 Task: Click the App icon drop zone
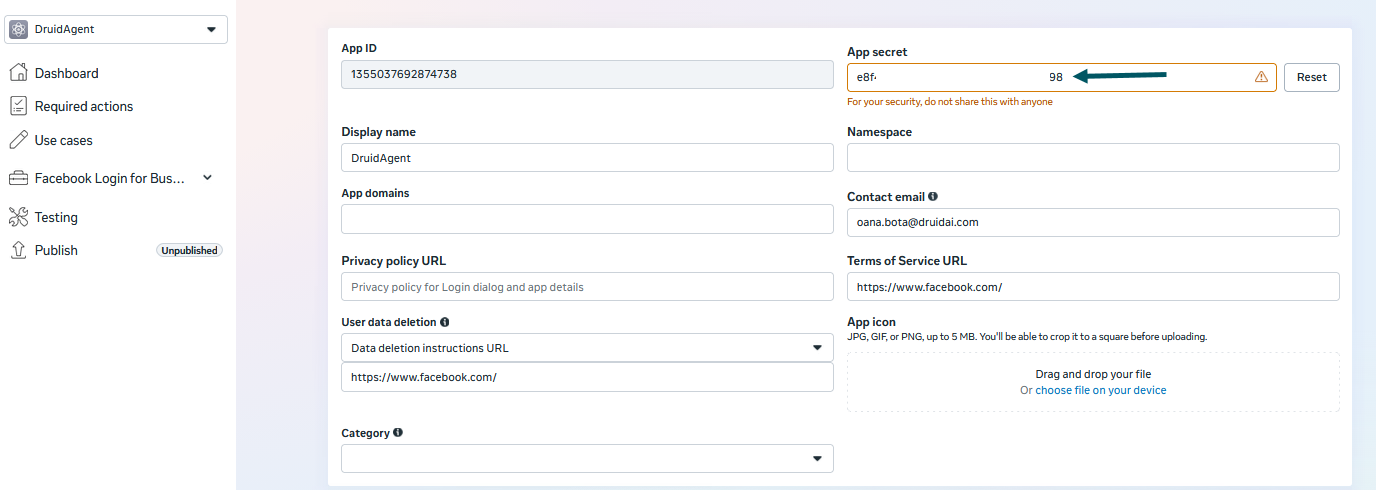point(1093,381)
